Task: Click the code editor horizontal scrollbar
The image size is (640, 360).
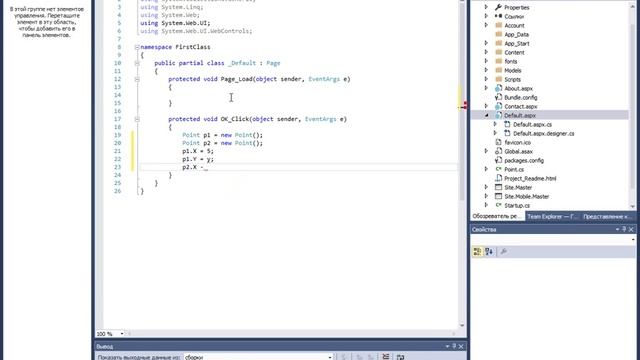Action: click(291, 333)
